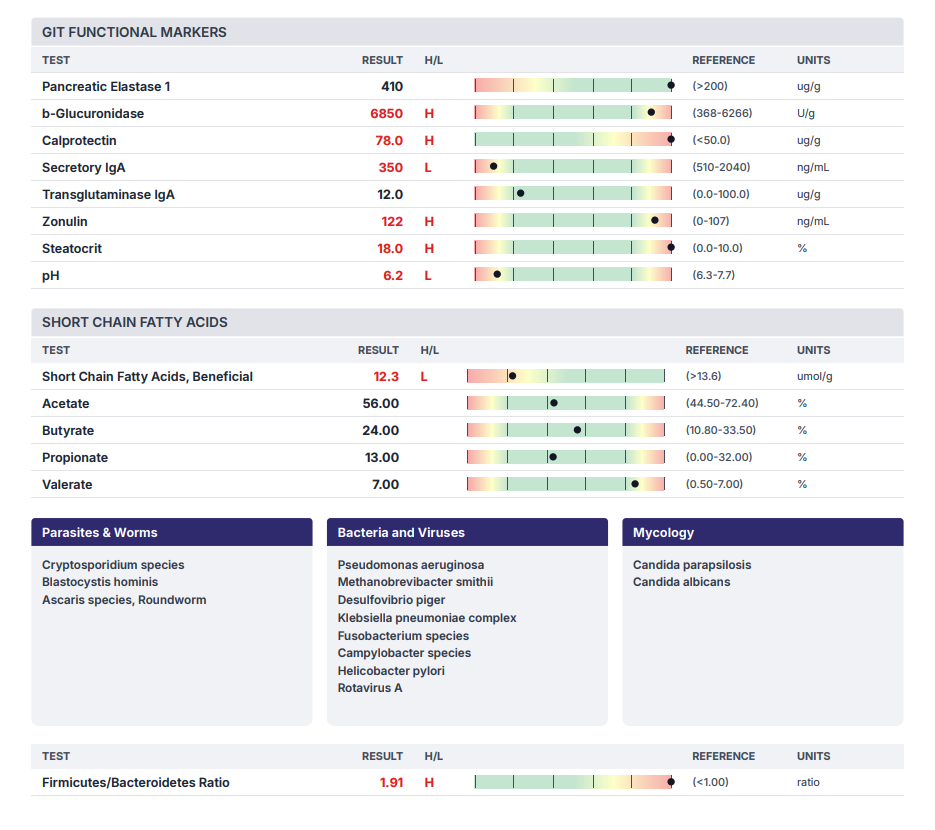Click the Propionate result 13.00

[x=382, y=457]
